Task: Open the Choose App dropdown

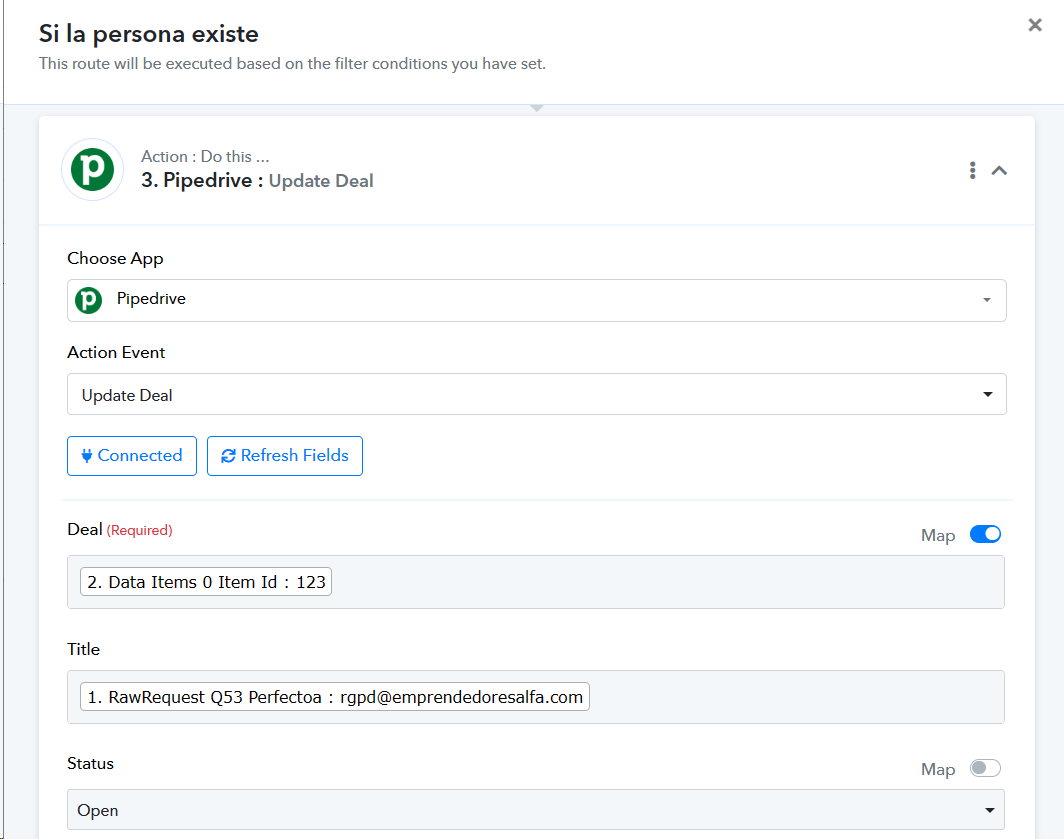Action: point(536,300)
